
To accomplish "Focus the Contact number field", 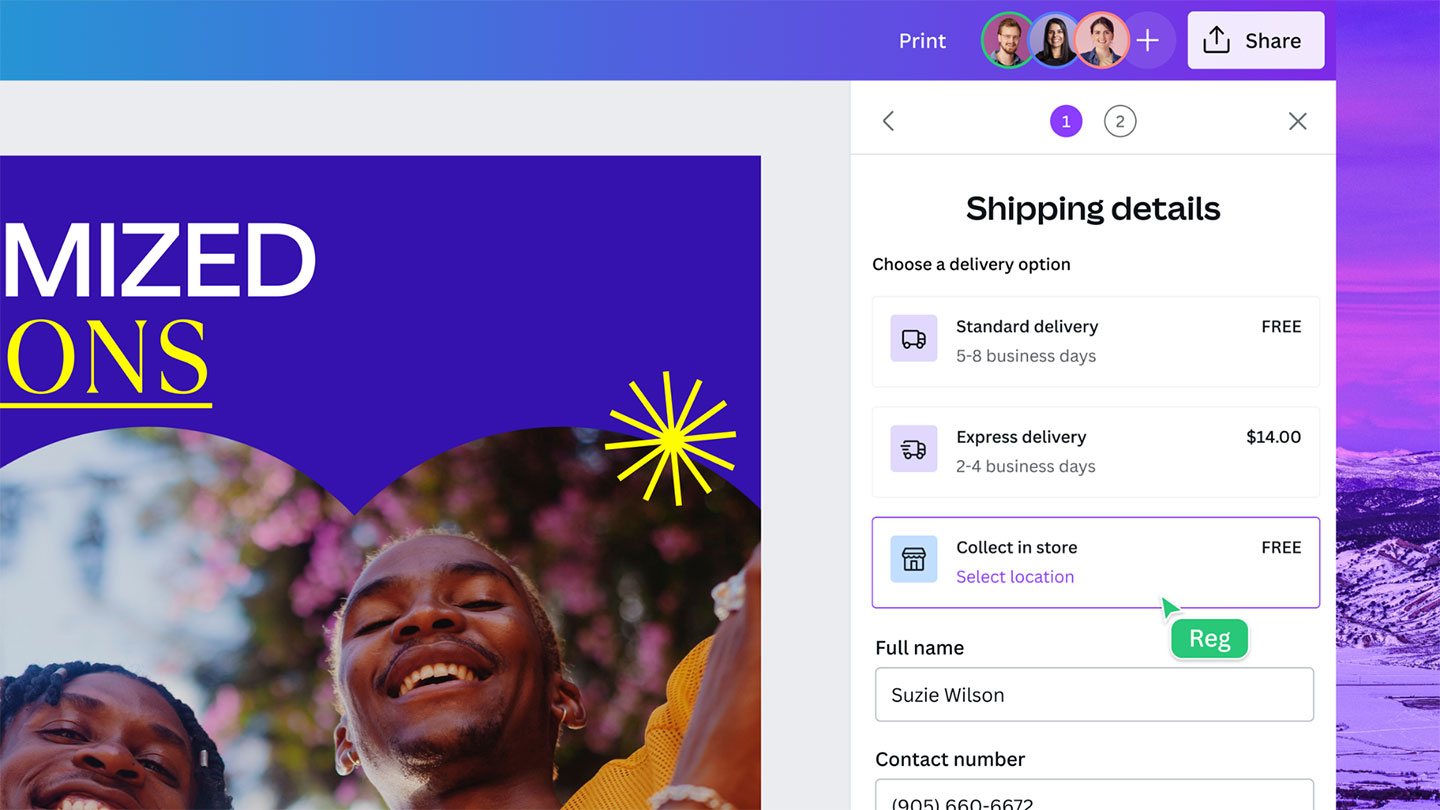I will 1093,797.
